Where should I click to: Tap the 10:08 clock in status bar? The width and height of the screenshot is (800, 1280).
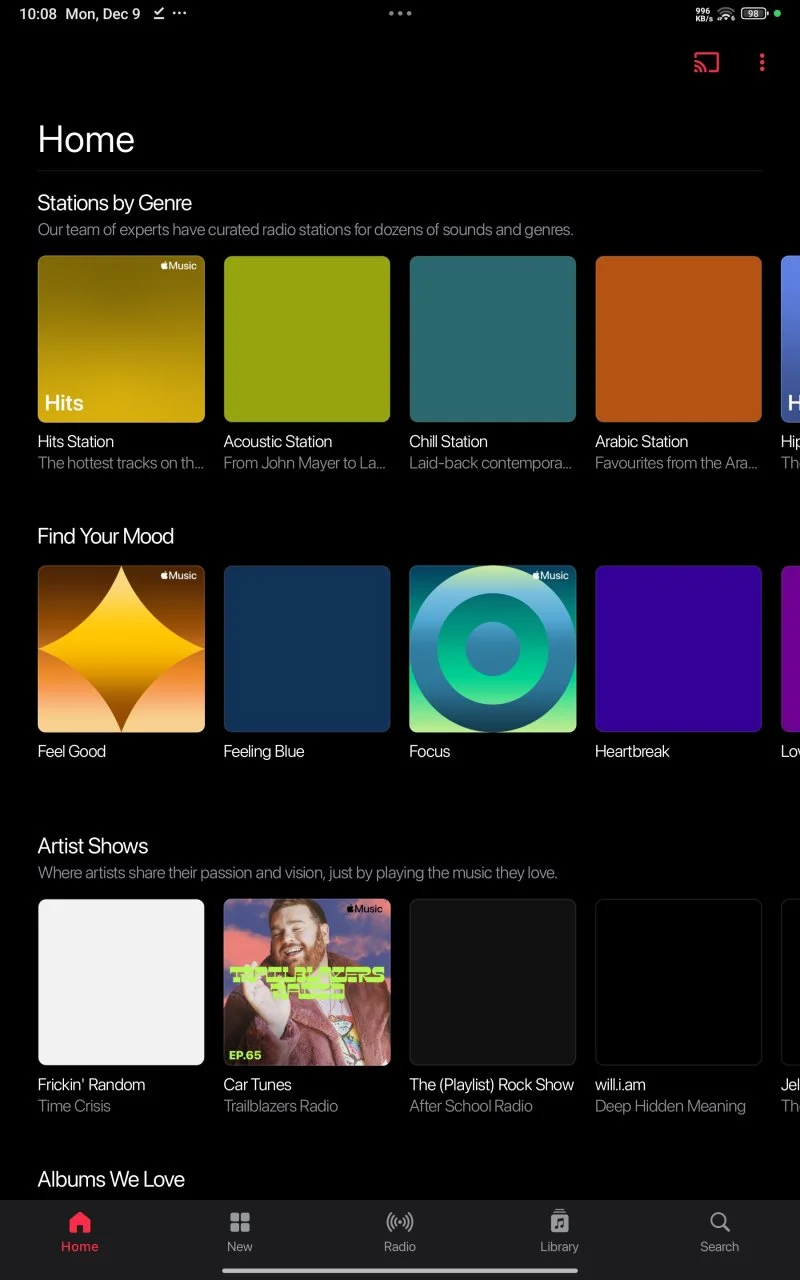(x=38, y=14)
